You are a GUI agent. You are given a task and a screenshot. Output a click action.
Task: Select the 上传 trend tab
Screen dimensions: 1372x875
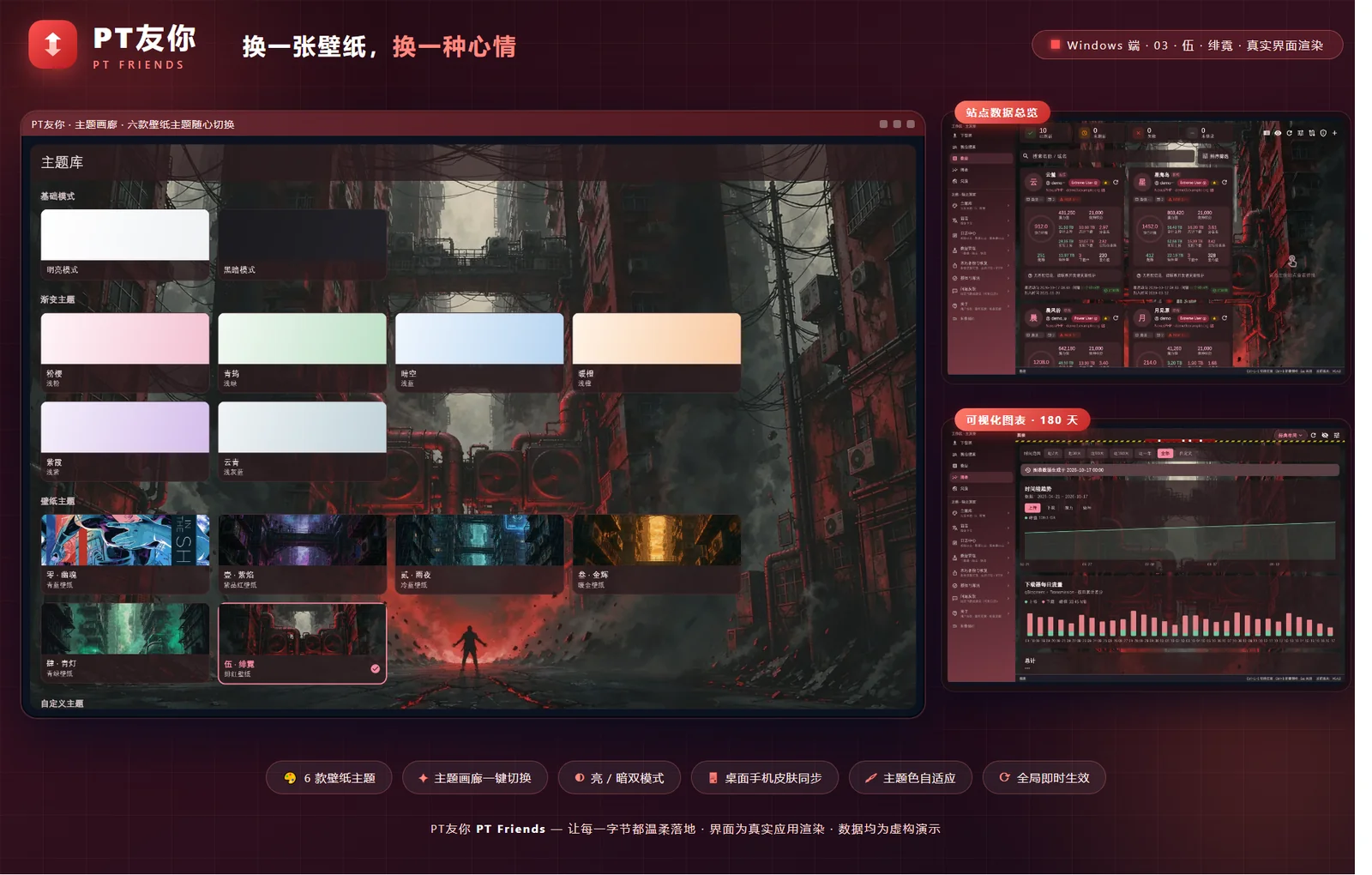(1032, 508)
